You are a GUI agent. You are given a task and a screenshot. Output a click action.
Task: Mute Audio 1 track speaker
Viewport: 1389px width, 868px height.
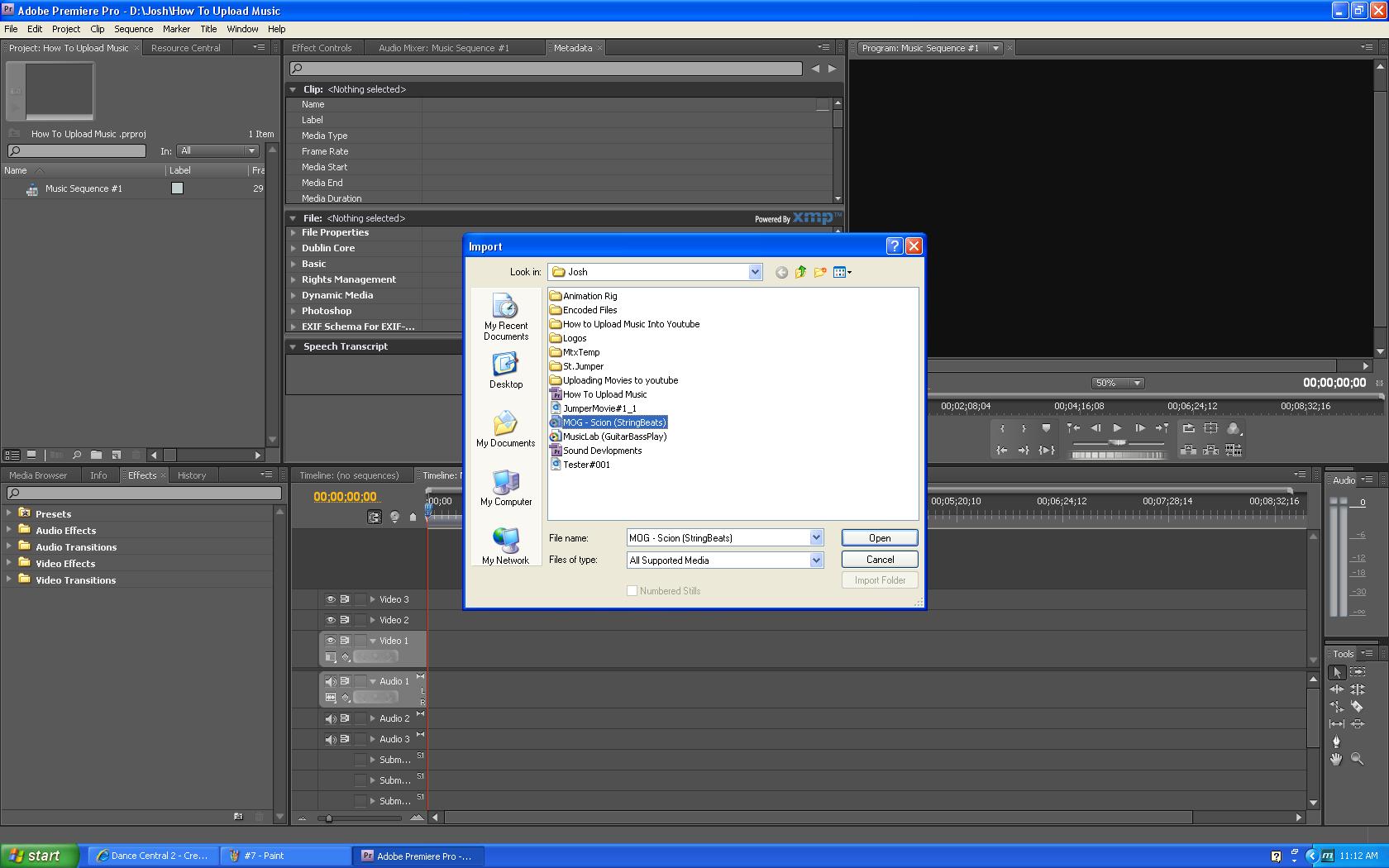(330, 681)
